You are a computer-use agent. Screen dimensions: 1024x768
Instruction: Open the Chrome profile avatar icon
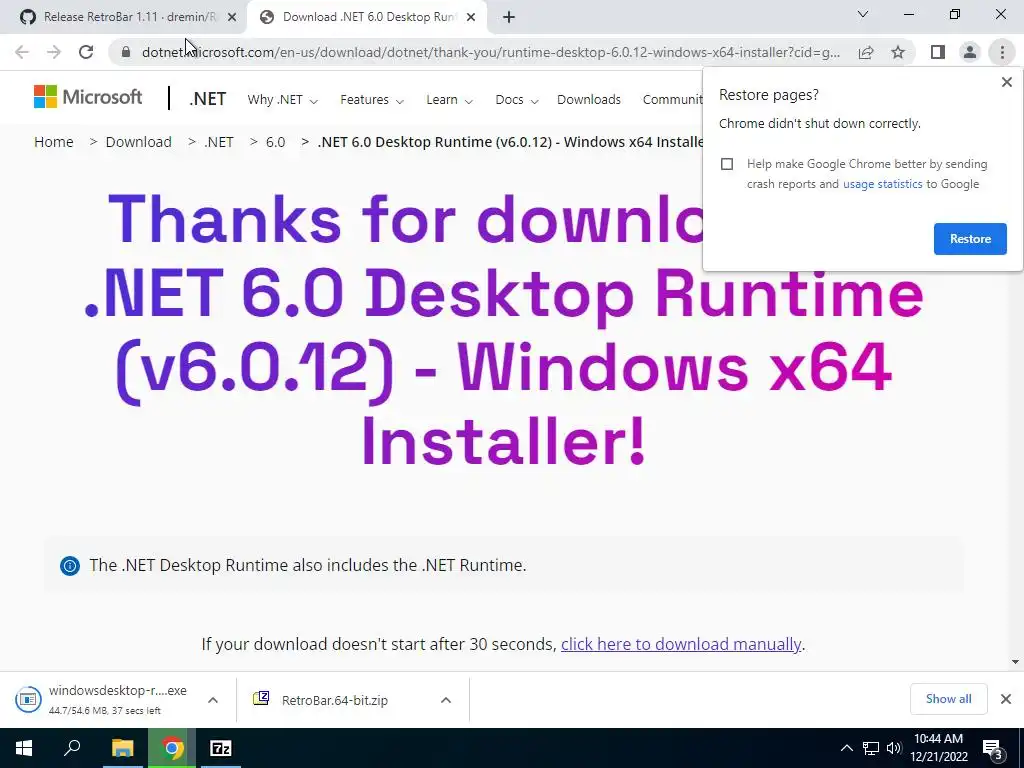[970, 52]
